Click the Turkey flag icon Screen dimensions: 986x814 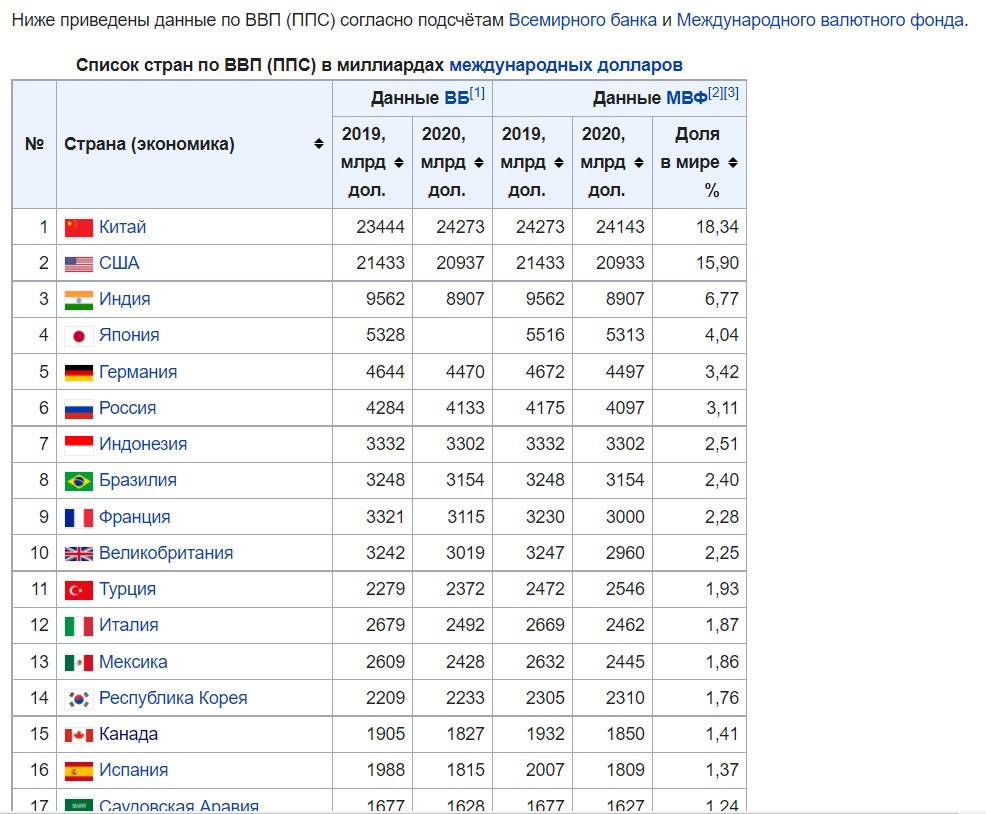(x=79, y=590)
